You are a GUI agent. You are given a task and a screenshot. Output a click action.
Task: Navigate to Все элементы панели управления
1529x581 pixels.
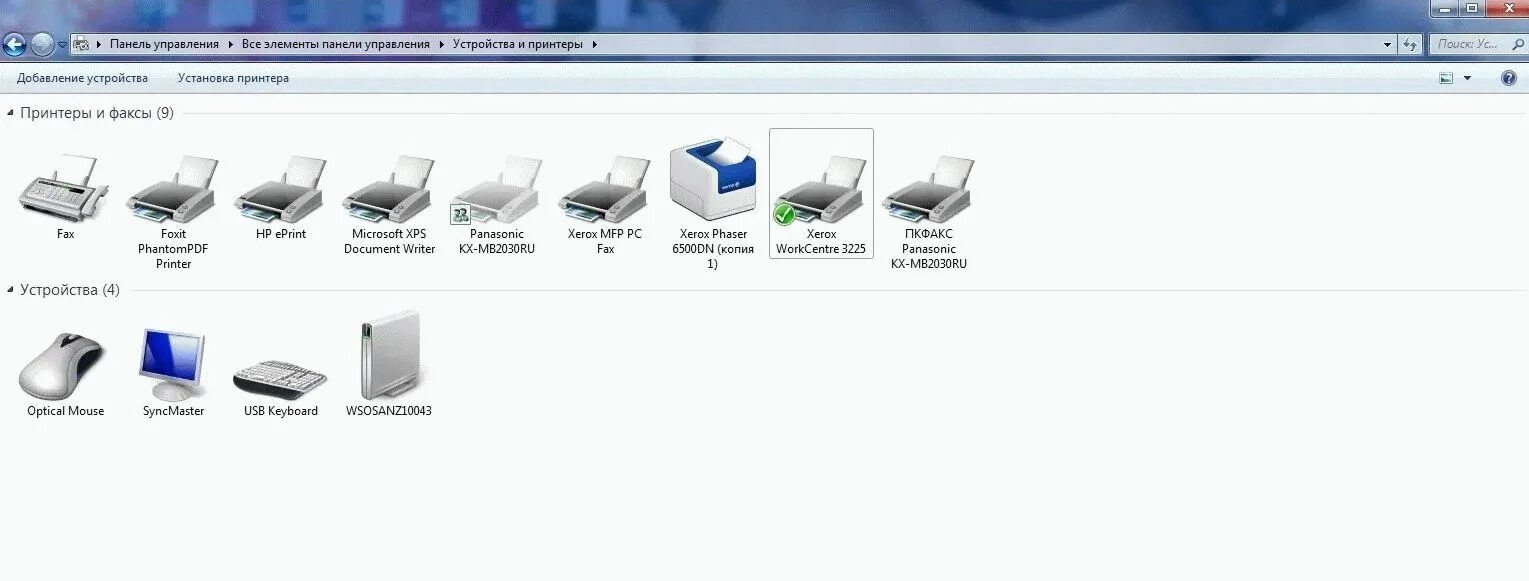click(336, 44)
